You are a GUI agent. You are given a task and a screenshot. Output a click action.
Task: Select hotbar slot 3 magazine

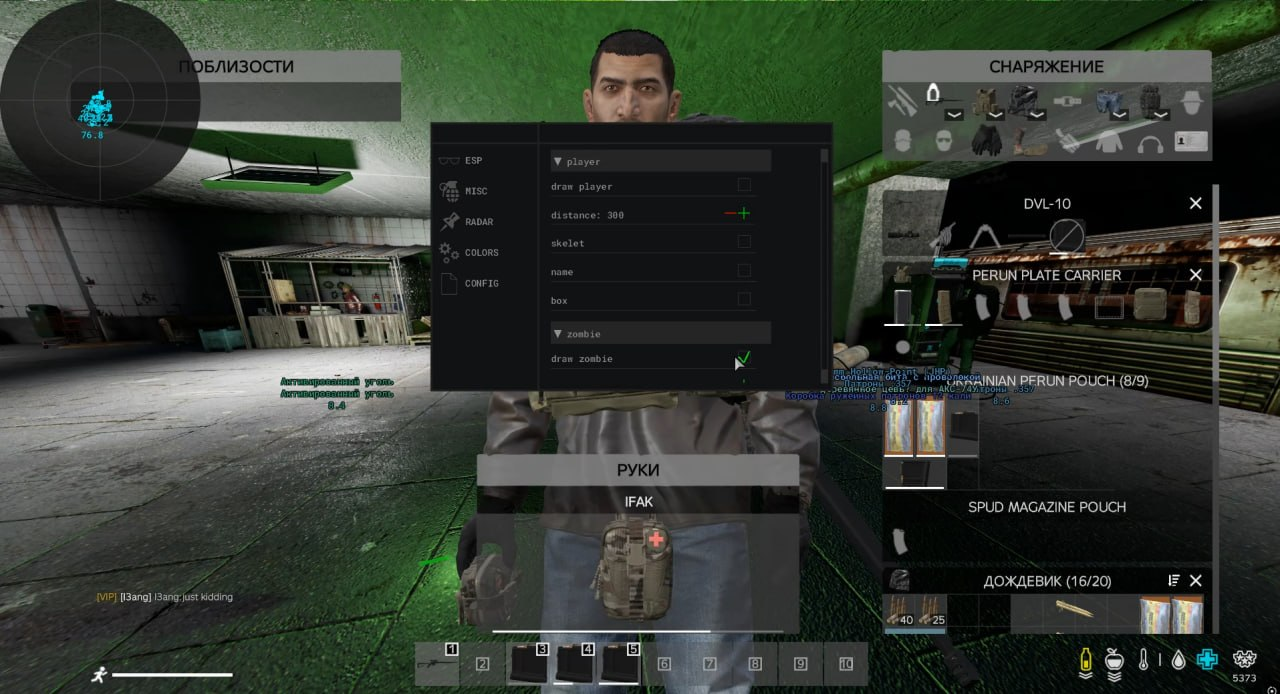(x=528, y=663)
